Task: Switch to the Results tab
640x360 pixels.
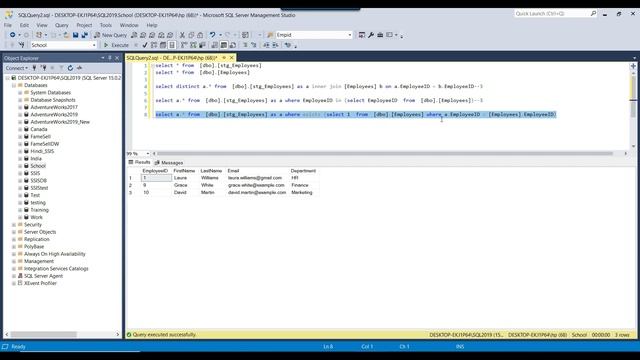Action: click(x=139, y=162)
